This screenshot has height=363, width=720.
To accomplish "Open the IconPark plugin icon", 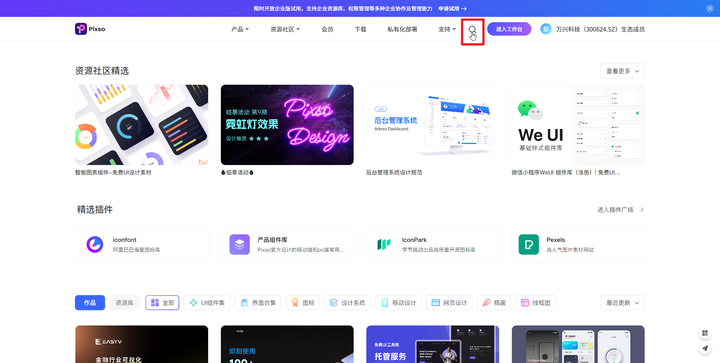I will pos(383,244).
